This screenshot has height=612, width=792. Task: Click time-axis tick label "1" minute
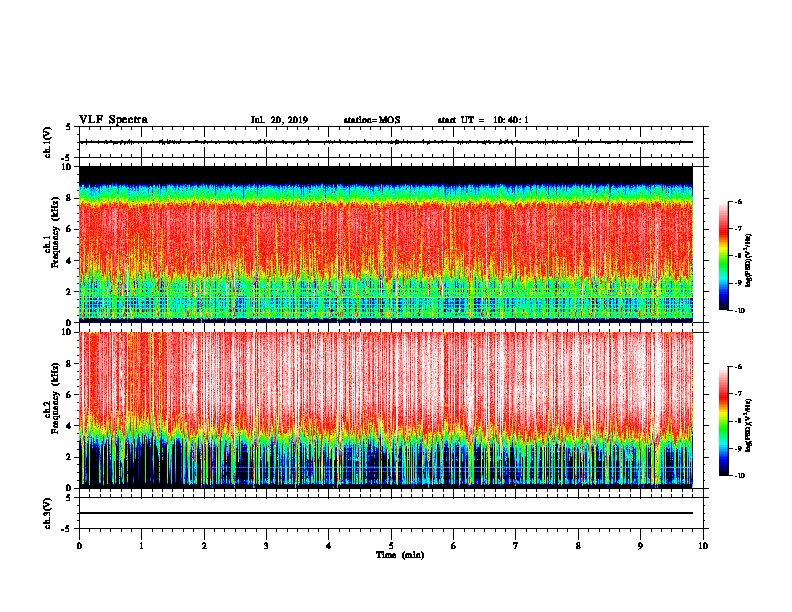[141, 545]
